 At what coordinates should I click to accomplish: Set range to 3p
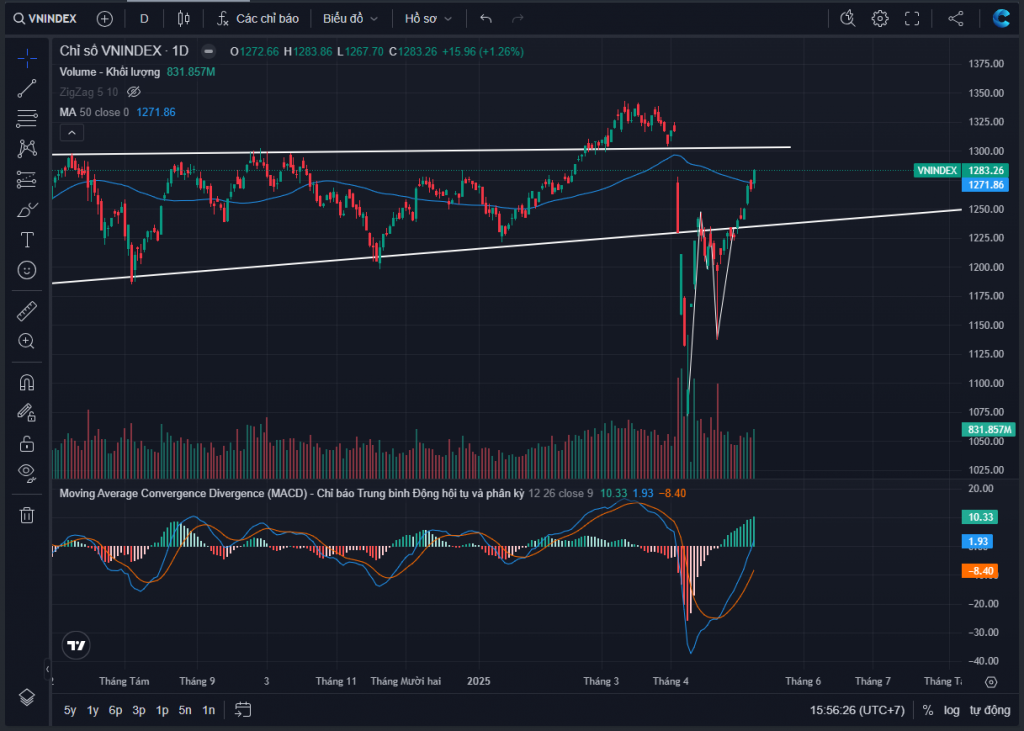[138, 710]
